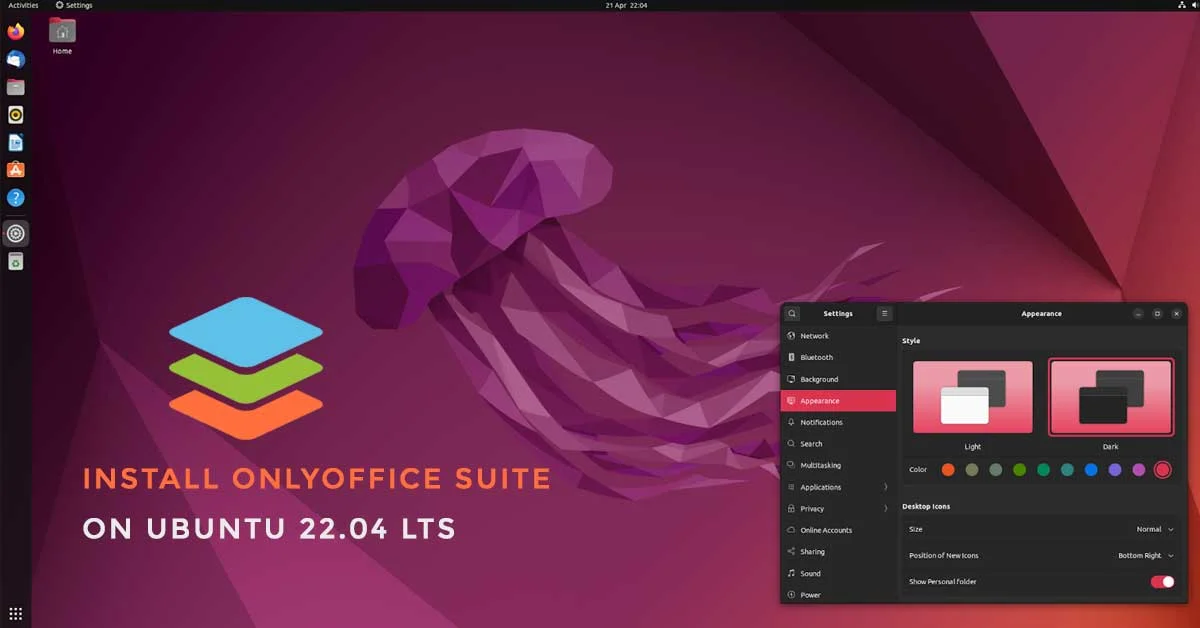Pick the bark olive-grey accent color
Screen dimensions: 1200x628
point(972,470)
